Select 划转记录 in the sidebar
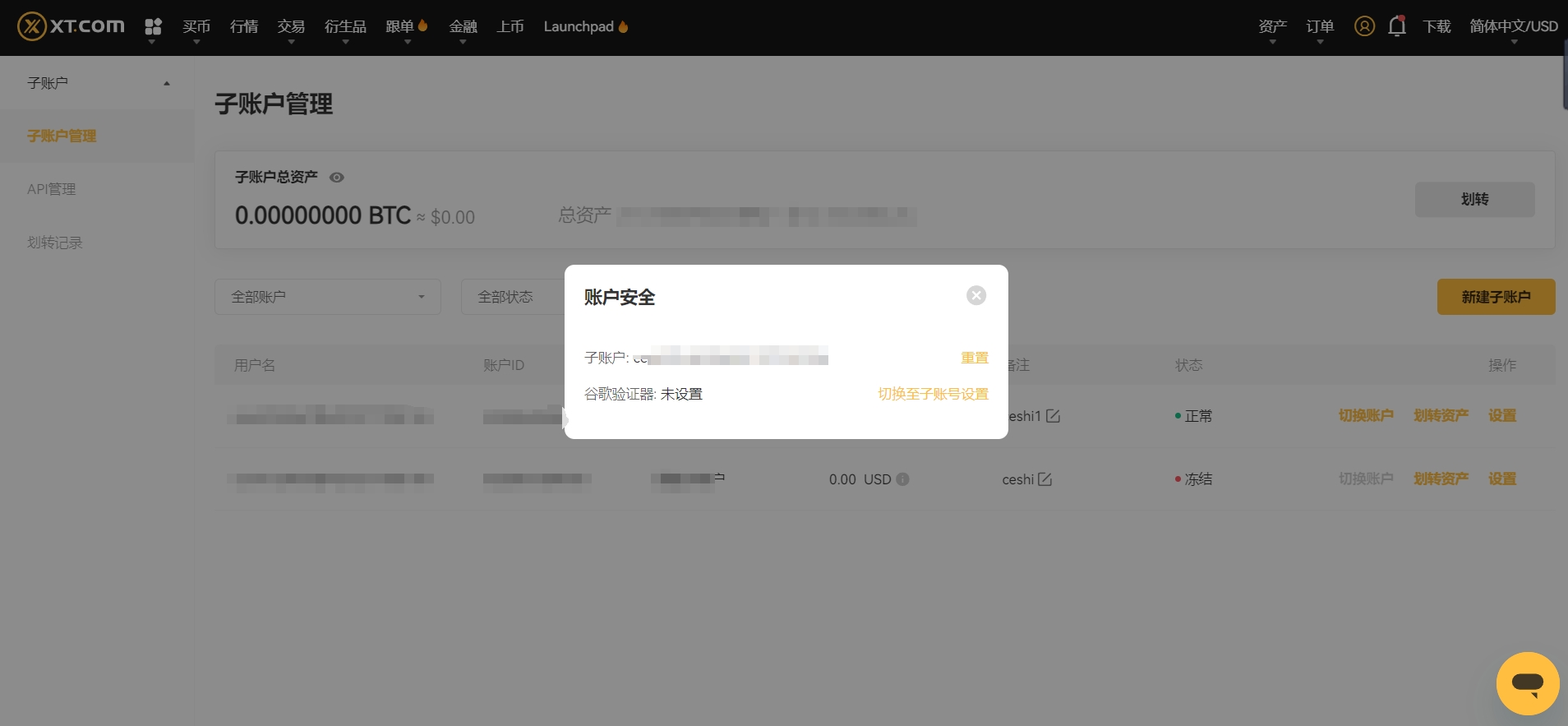Viewport: 1568px width, 726px height. [55, 243]
